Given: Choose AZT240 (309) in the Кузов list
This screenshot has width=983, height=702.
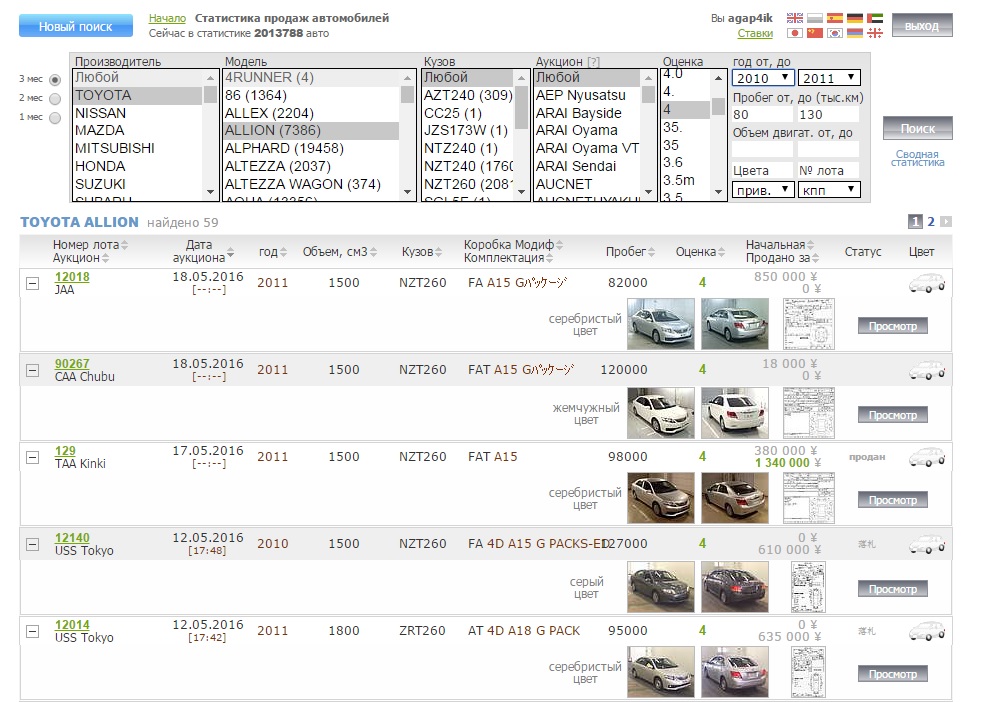Looking at the screenshot, I should click(468, 95).
